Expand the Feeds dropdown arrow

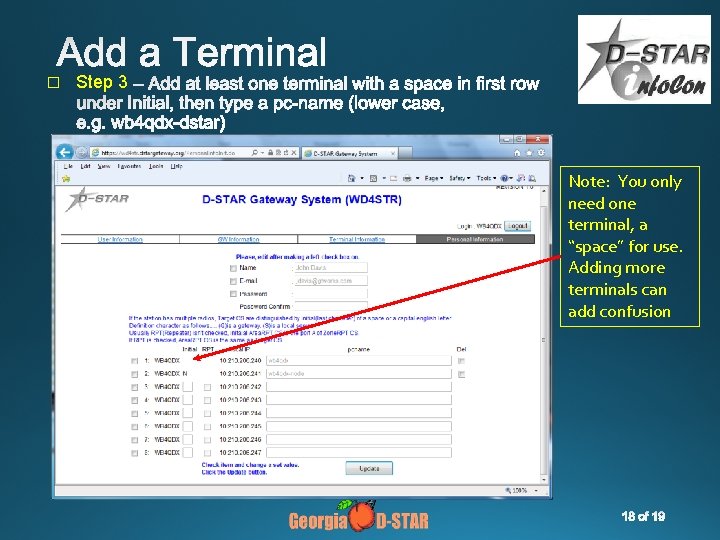point(384,178)
